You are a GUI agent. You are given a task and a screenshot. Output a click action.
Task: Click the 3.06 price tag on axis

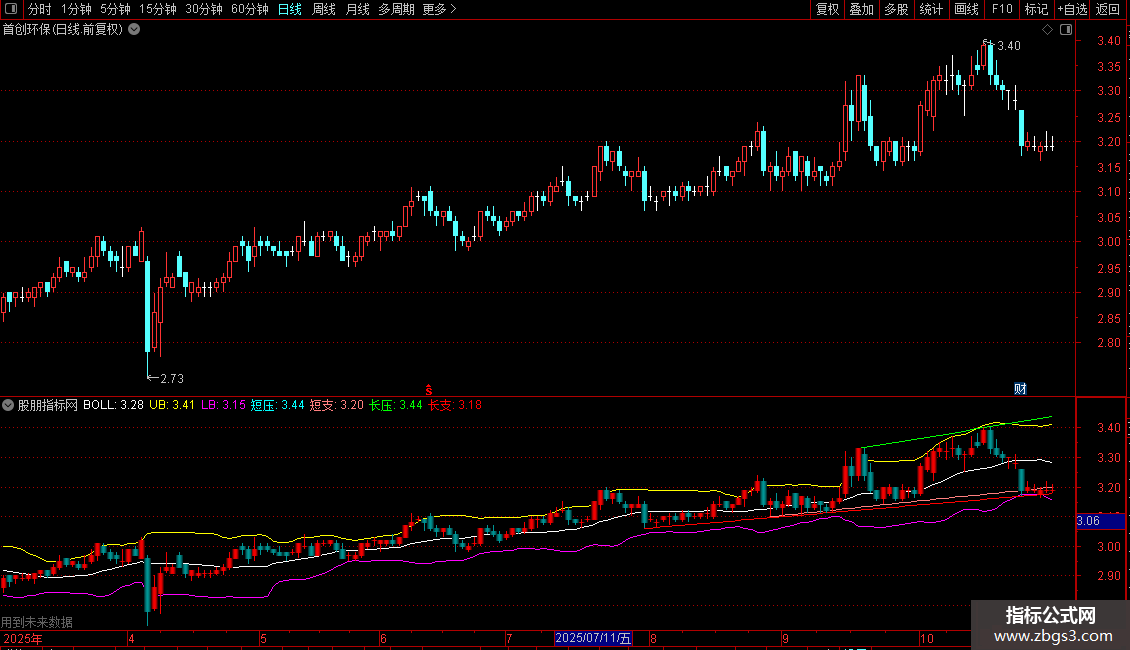coord(1100,521)
